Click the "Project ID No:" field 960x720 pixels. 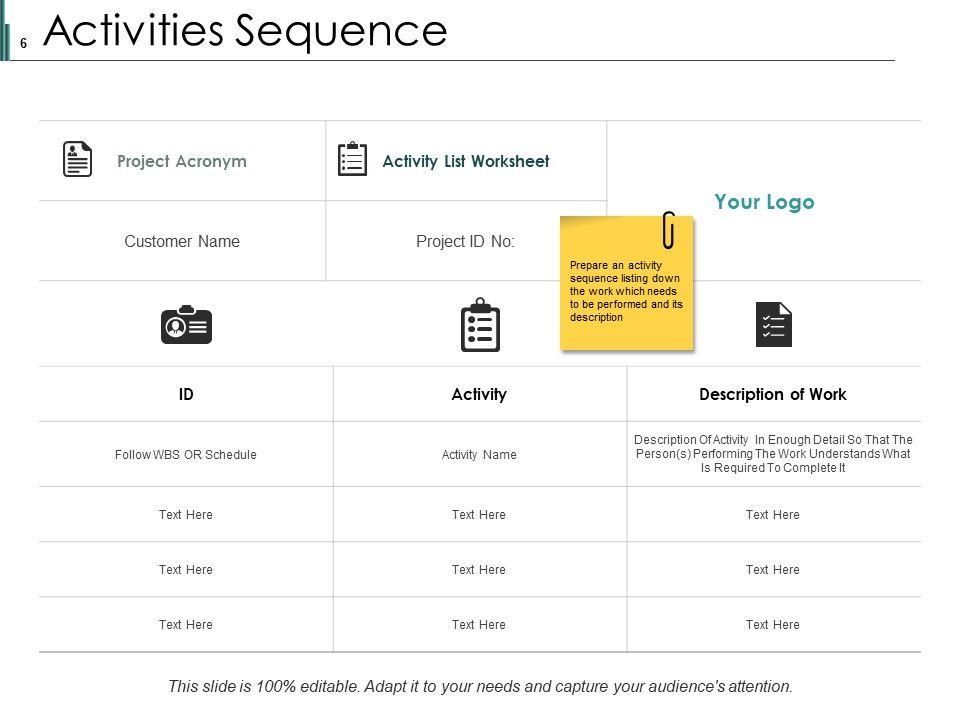(x=465, y=241)
